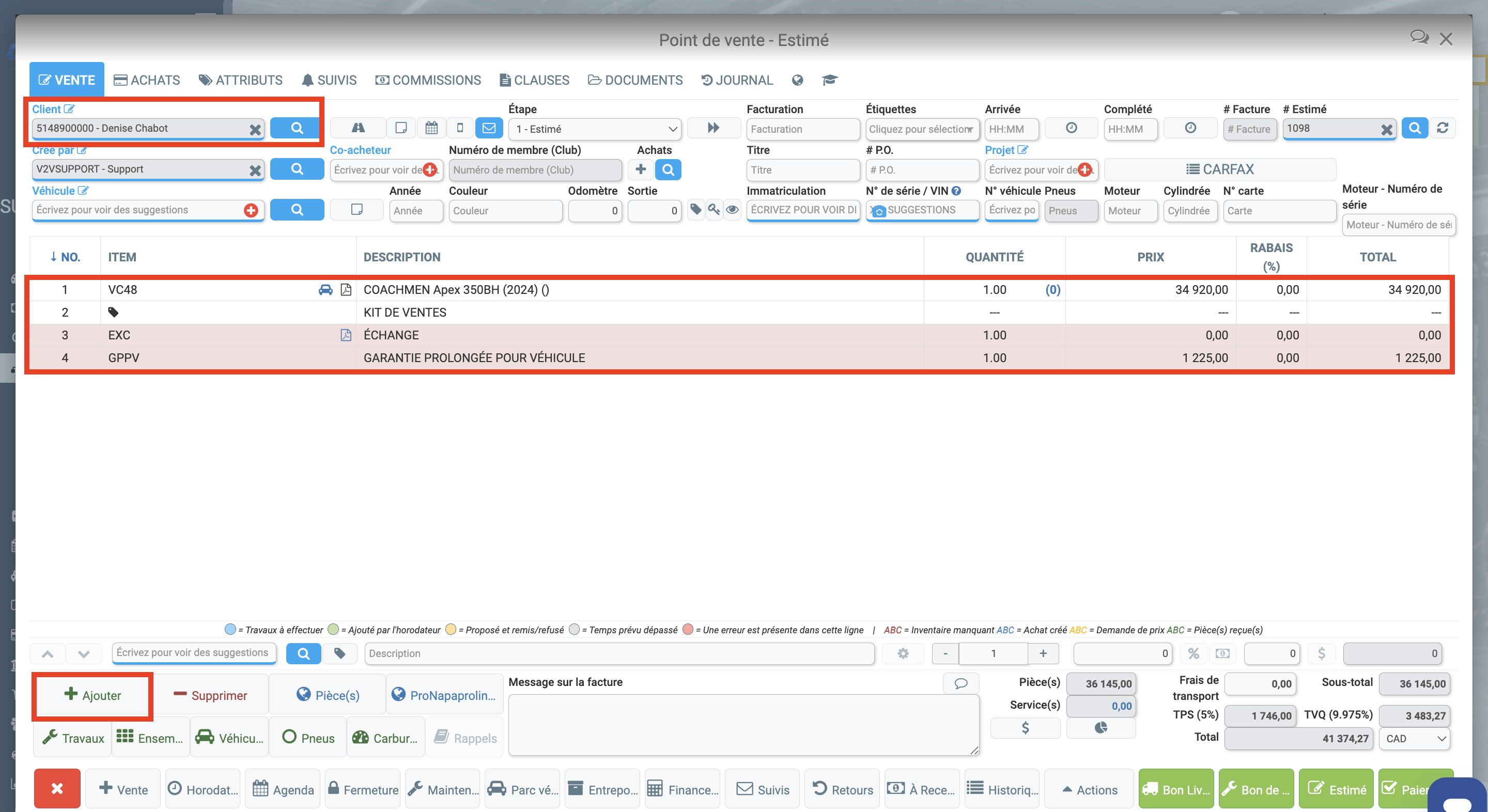Clear the client Denise Chabot with the X
The image size is (1488, 812).
tap(255, 129)
